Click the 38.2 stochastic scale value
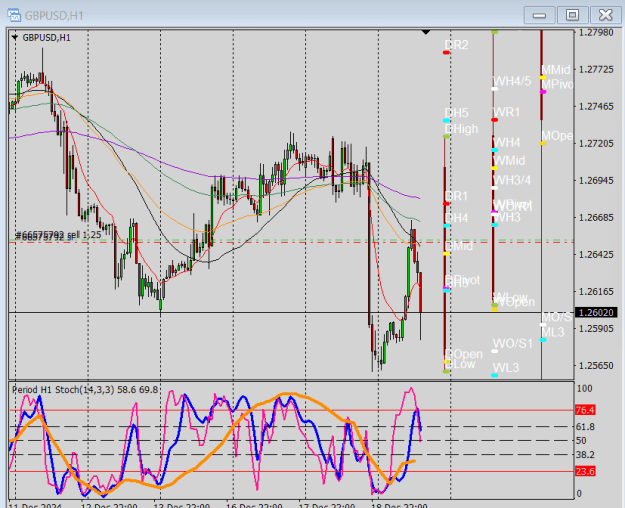The image size is (625, 508). pos(585,455)
